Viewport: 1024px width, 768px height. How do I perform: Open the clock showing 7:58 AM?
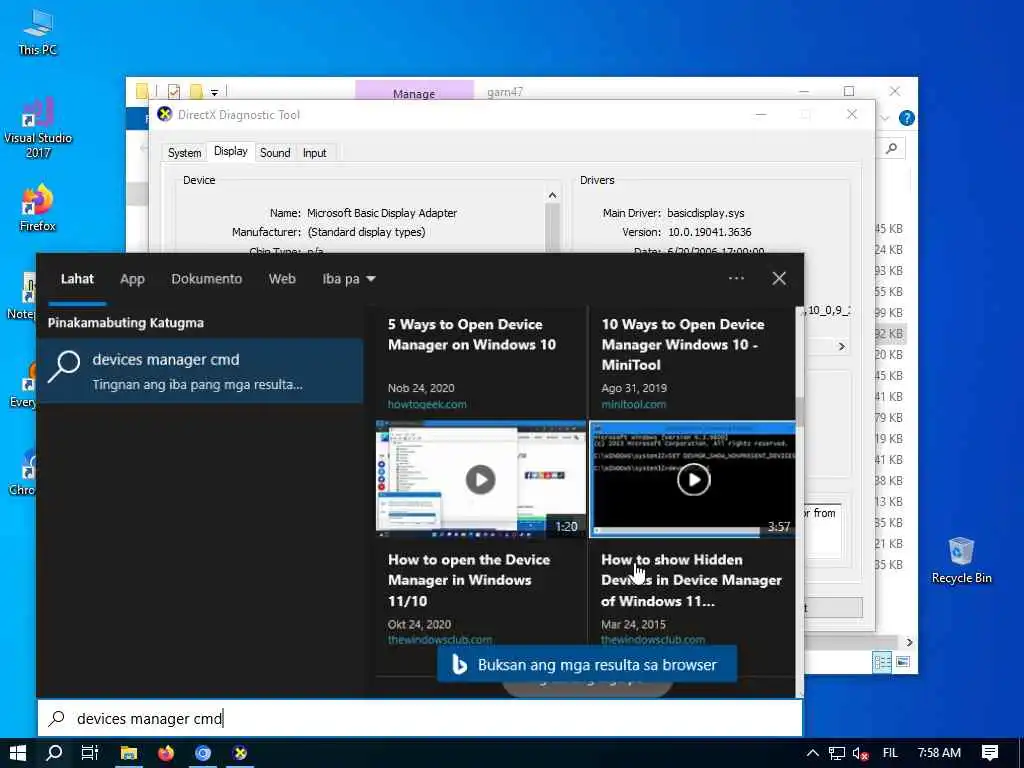(x=939, y=753)
